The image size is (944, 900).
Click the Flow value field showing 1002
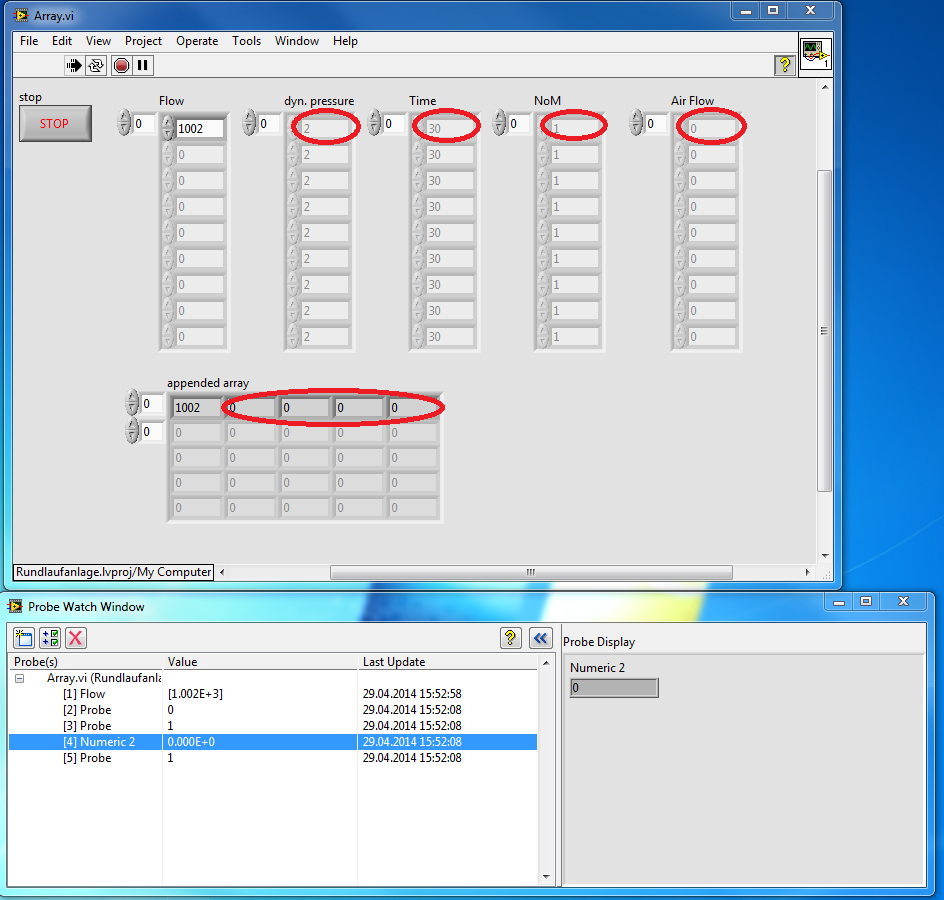(x=199, y=128)
